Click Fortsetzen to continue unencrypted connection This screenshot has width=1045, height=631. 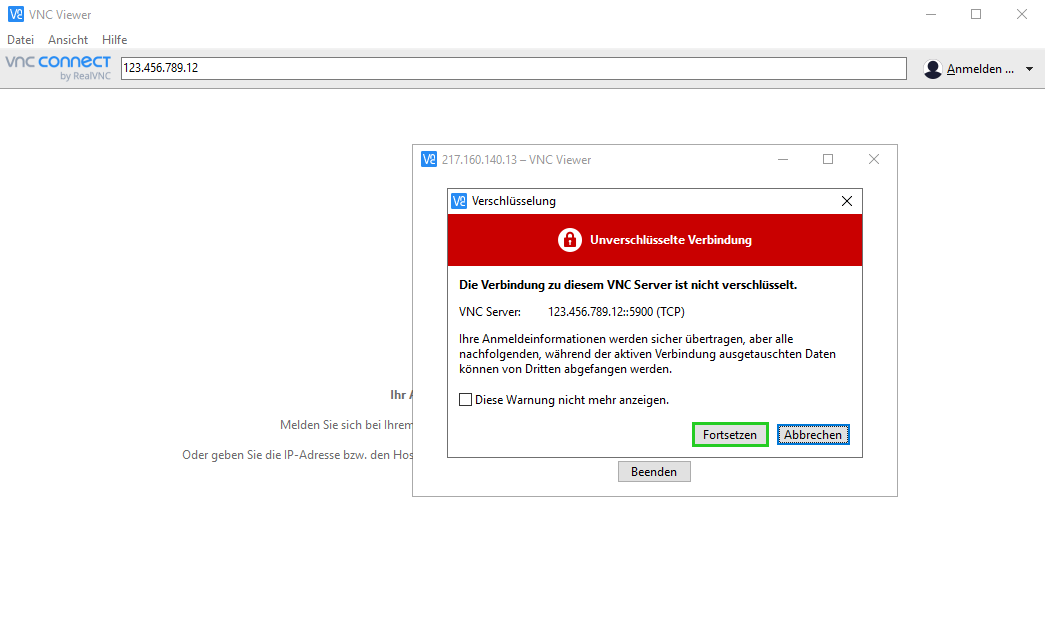[730, 434]
